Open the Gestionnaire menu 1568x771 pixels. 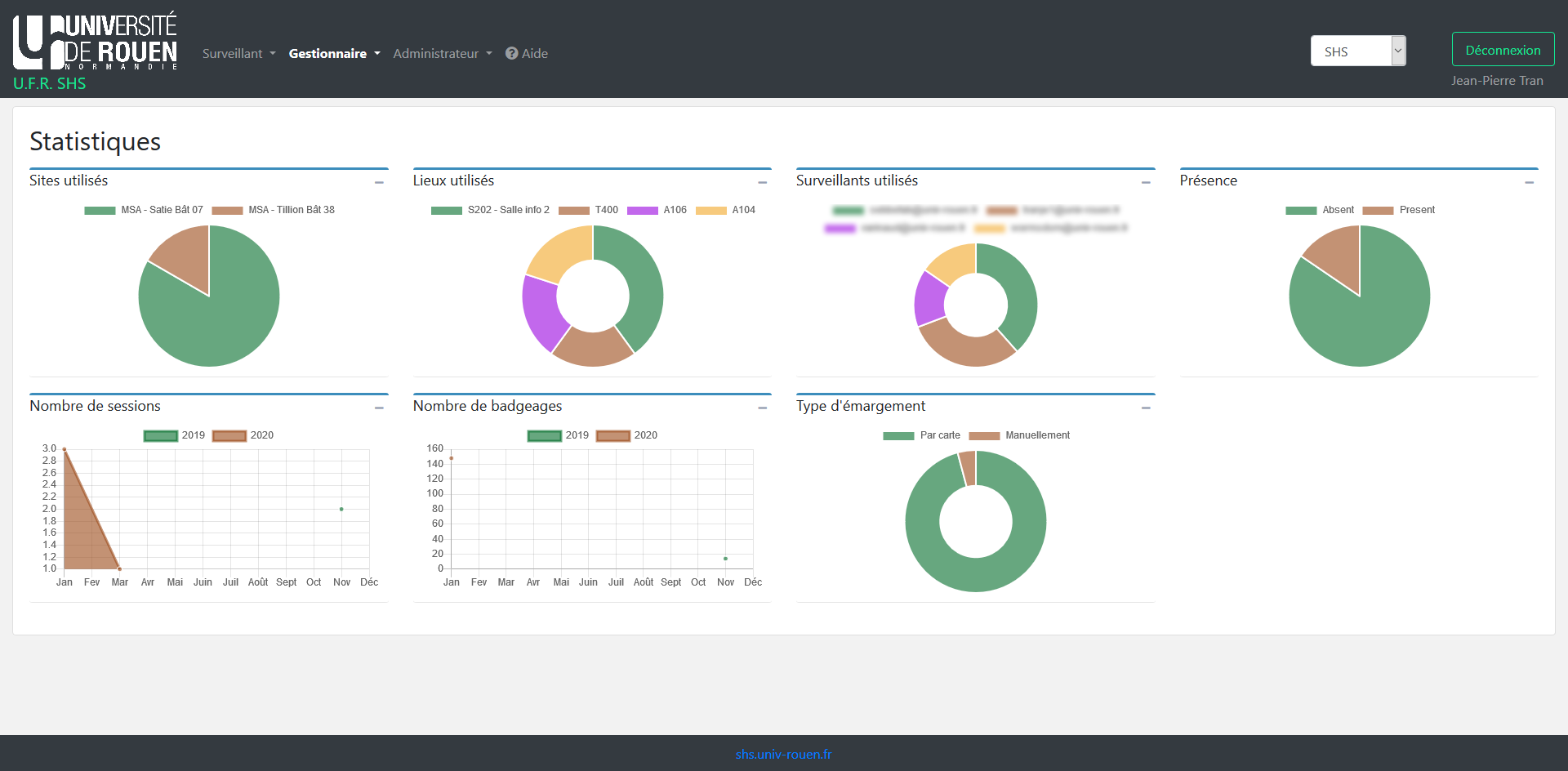[x=334, y=53]
